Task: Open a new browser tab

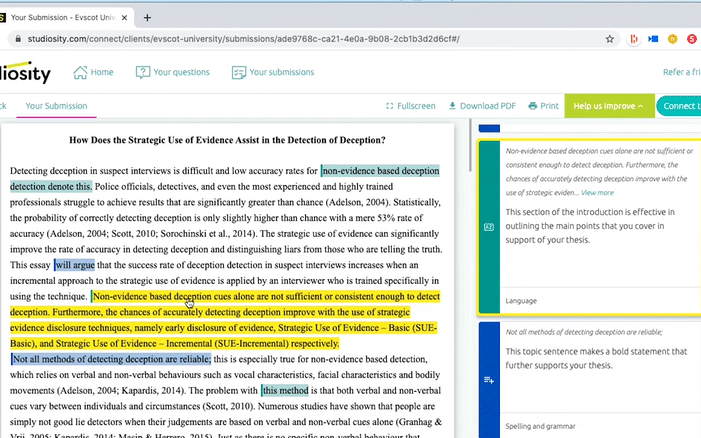Action: tap(148, 17)
